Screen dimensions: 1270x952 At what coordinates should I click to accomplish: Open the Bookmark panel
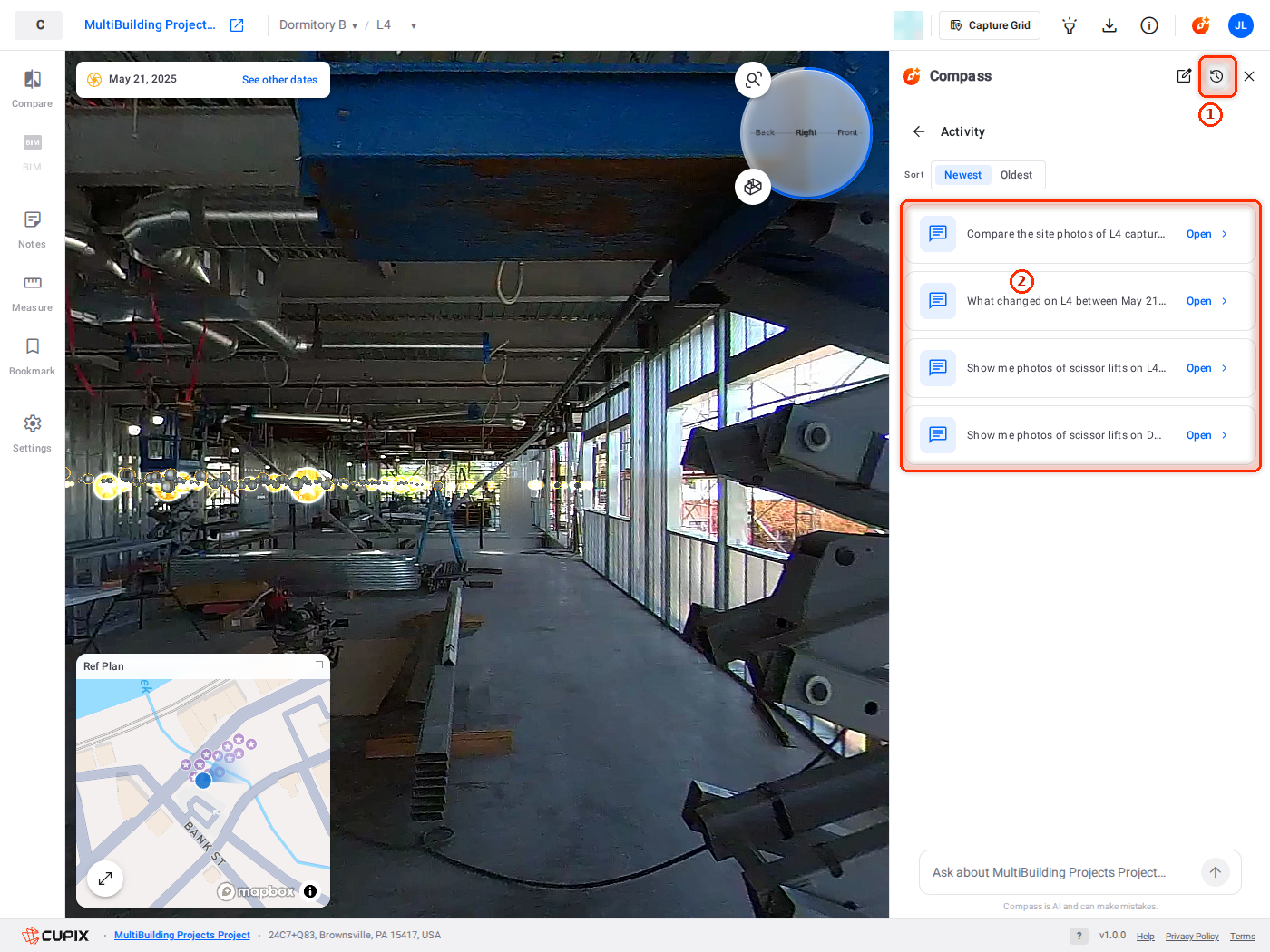tap(32, 356)
